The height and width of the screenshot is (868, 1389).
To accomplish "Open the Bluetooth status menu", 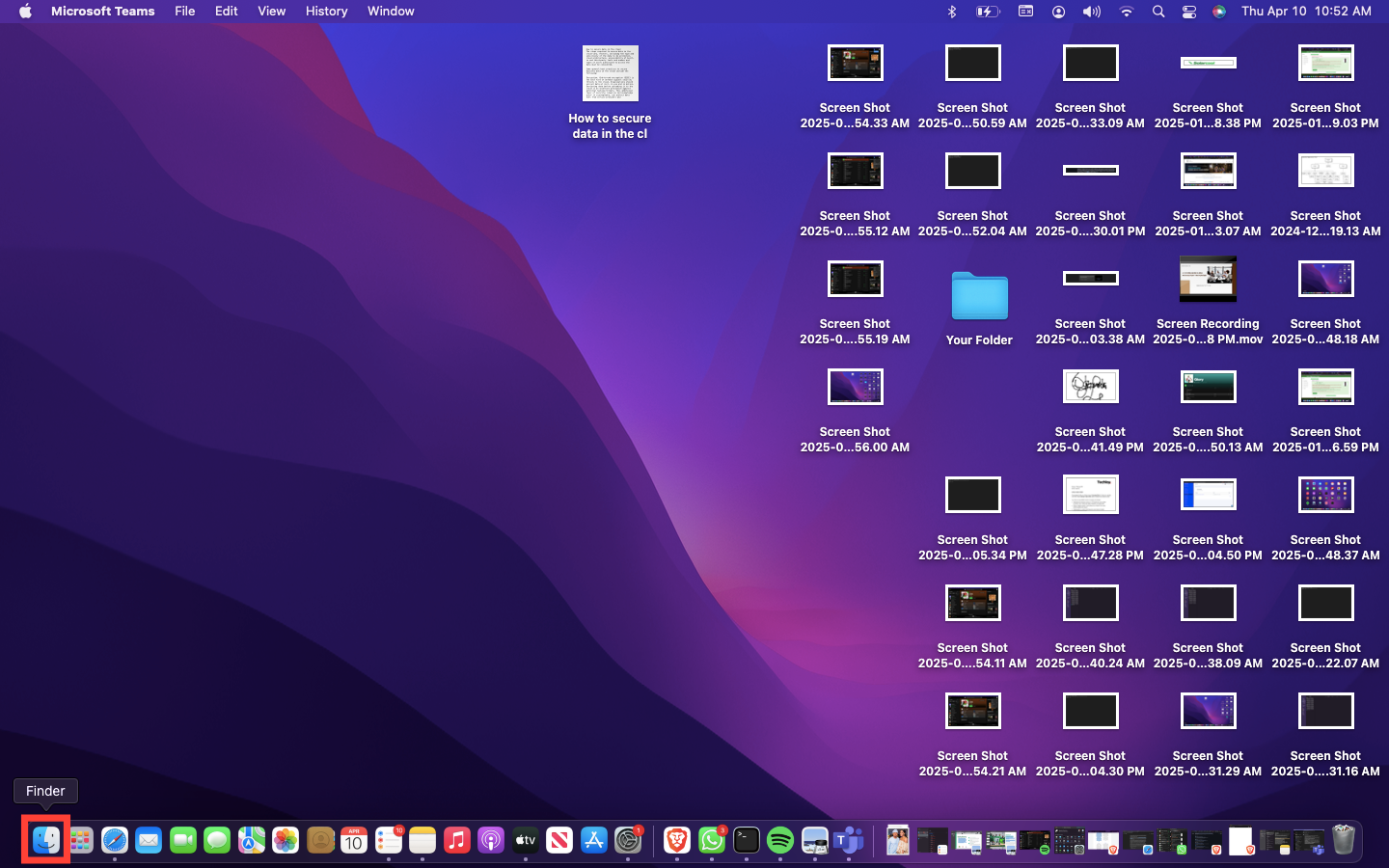I will (x=951, y=12).
